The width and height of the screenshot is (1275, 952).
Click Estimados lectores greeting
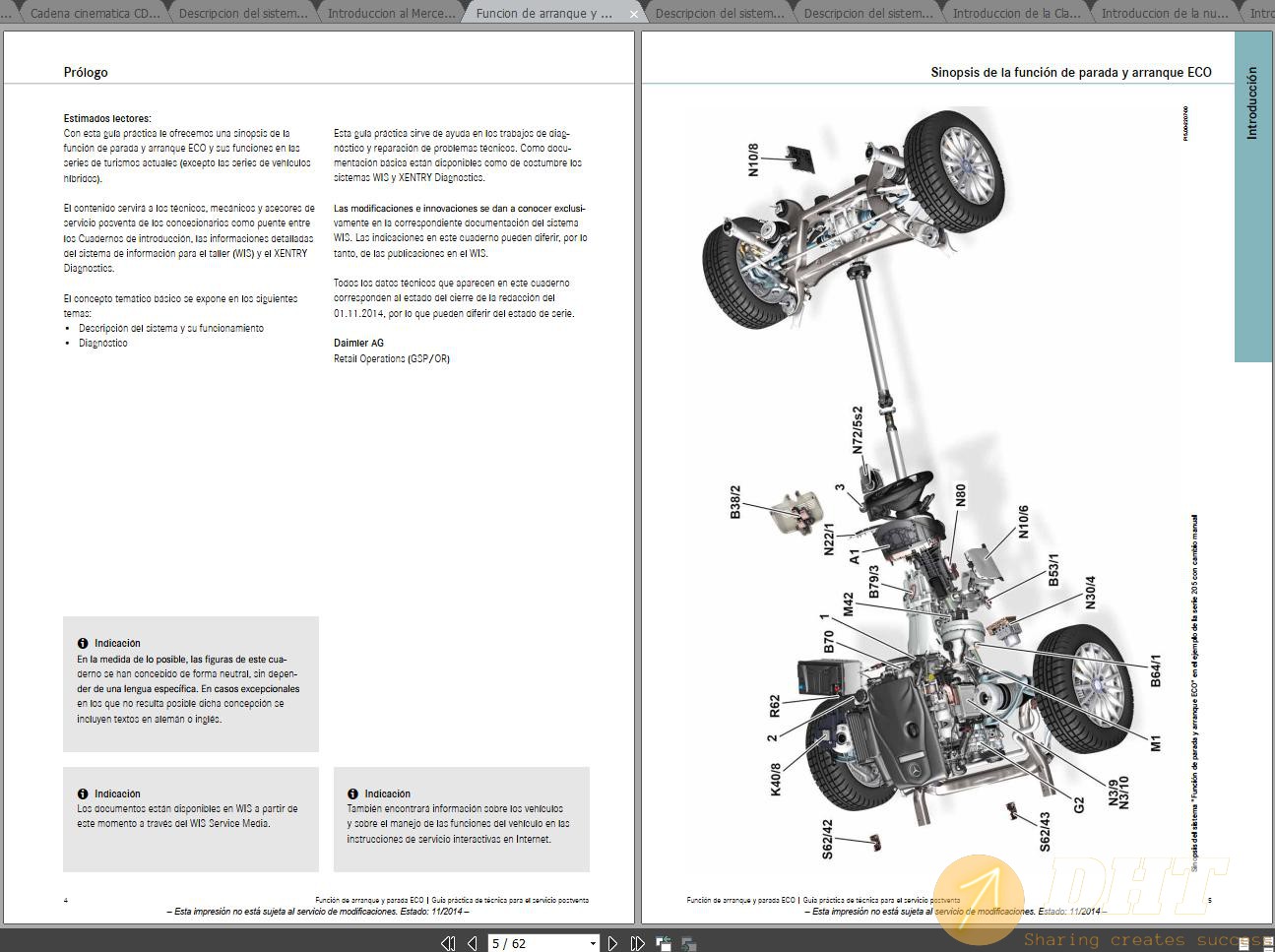tap(108, 118)
